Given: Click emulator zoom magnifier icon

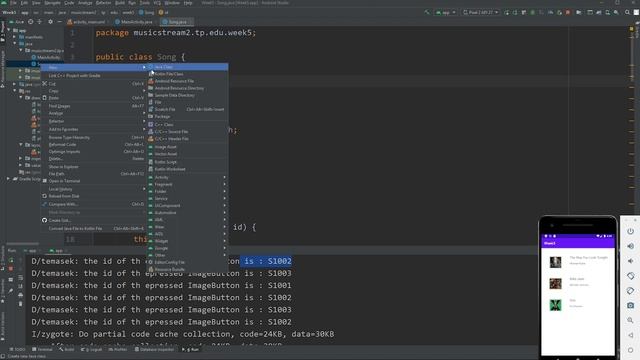Looking at the screenshot, I should click(x=630, y=320).
